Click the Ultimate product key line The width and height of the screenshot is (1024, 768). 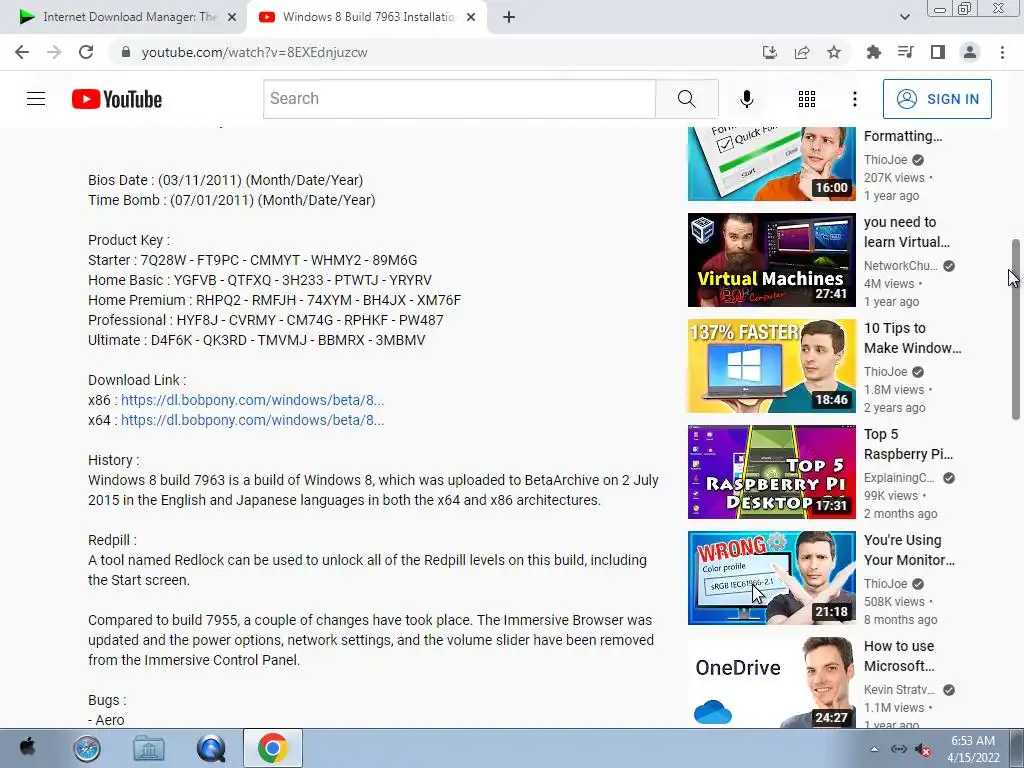click(257, 340)
